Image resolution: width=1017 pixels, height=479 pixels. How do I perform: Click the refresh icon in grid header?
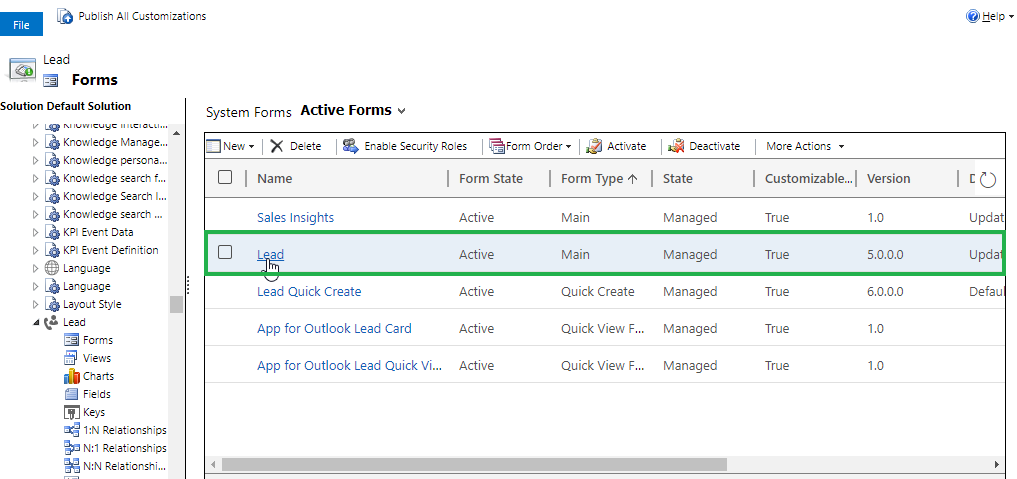tap(988, 180)
